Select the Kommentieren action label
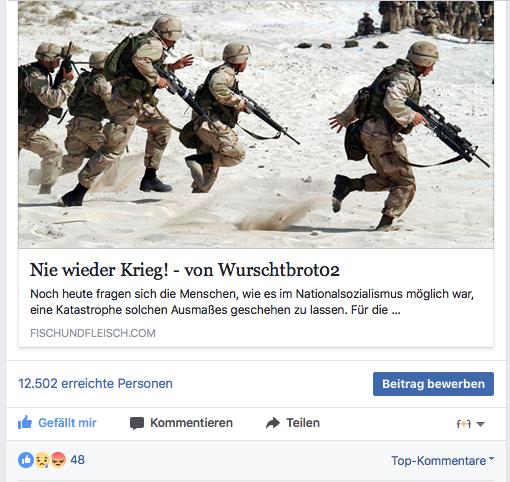Viewport: 510px width, 482px height. click(191, 423)
